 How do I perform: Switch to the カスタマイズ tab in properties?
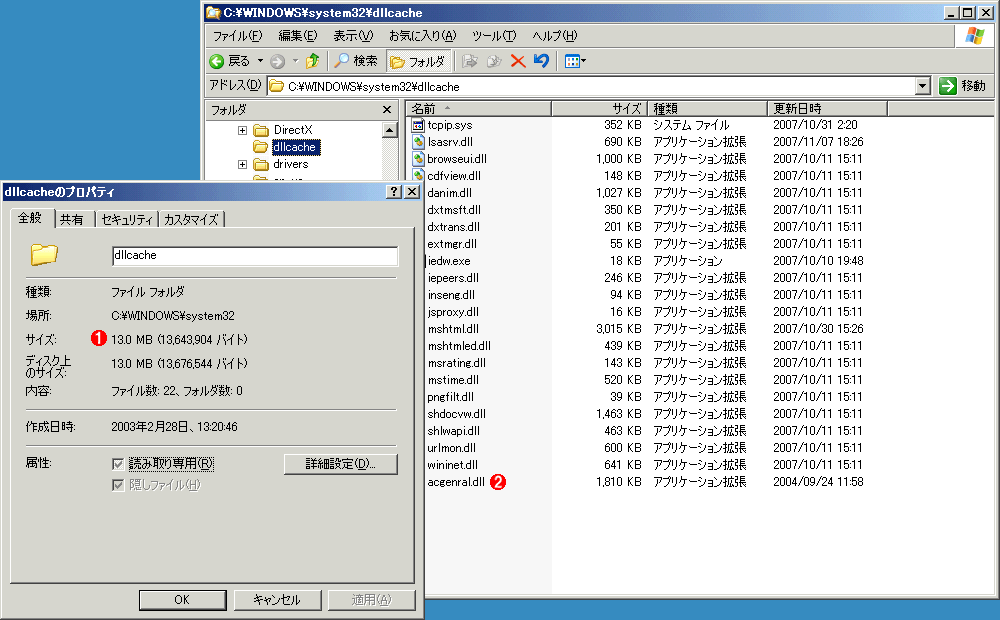191,219
